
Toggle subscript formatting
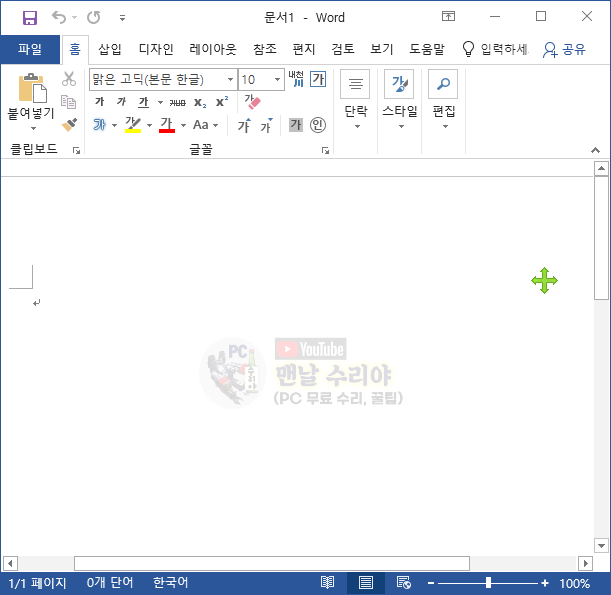(x=200, y=102)
